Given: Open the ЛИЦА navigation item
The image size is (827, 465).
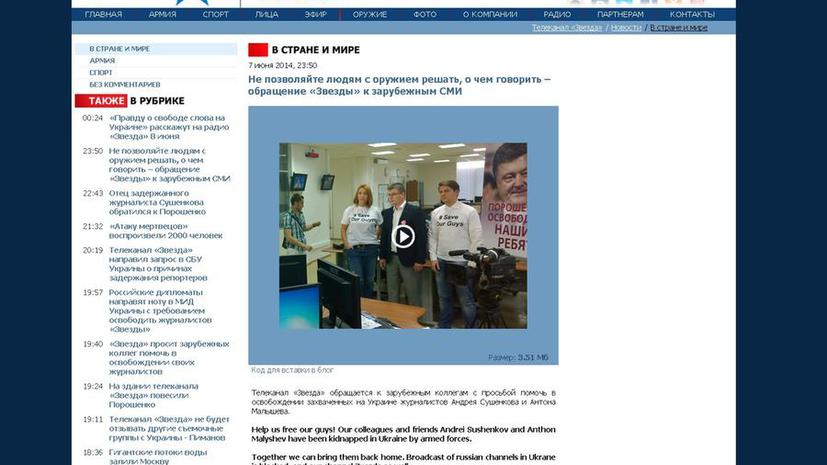Looking at the screenshot, I should click(266, 15).
